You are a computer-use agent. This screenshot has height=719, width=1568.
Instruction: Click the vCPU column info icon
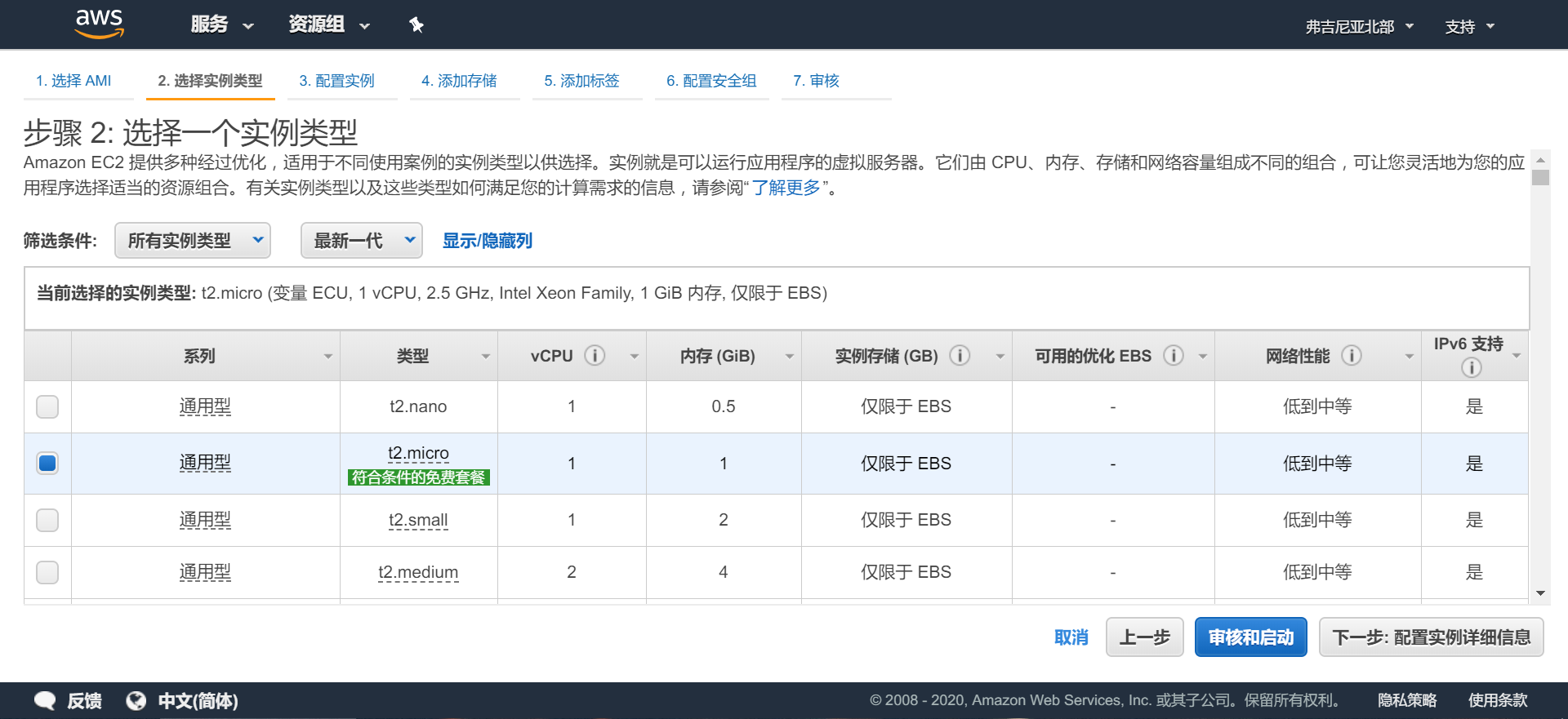click(595, 355)
